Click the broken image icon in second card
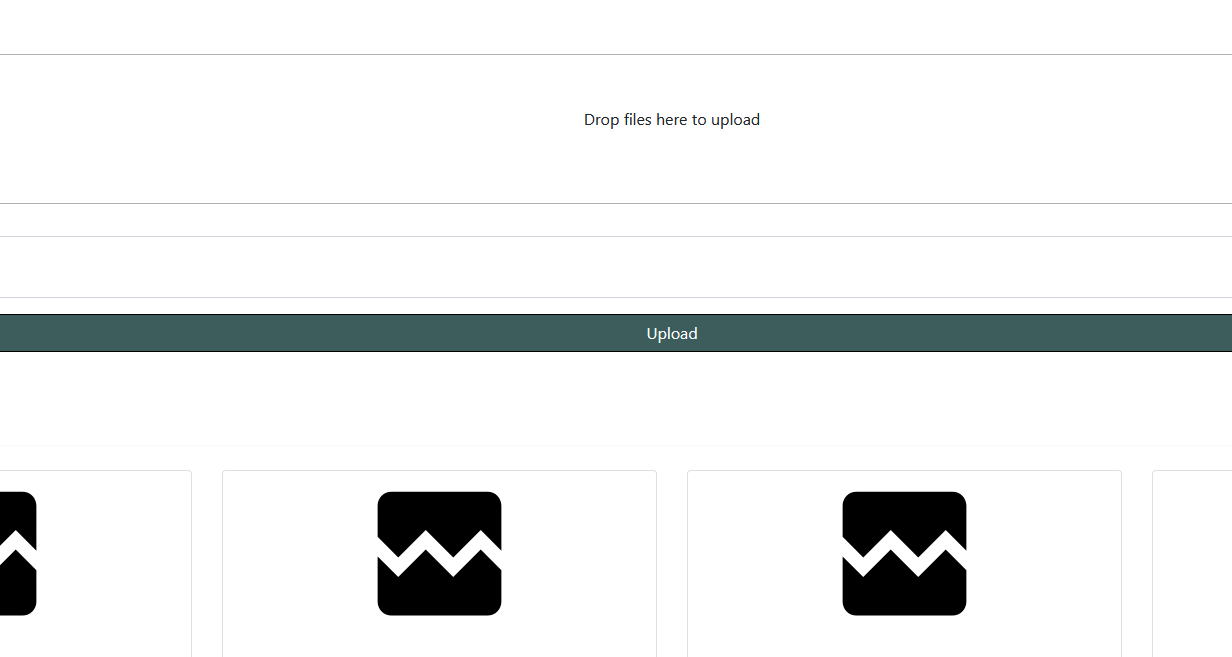This screenshot has width=1232, height=657. pyautogui.click(x=439, y=553)
